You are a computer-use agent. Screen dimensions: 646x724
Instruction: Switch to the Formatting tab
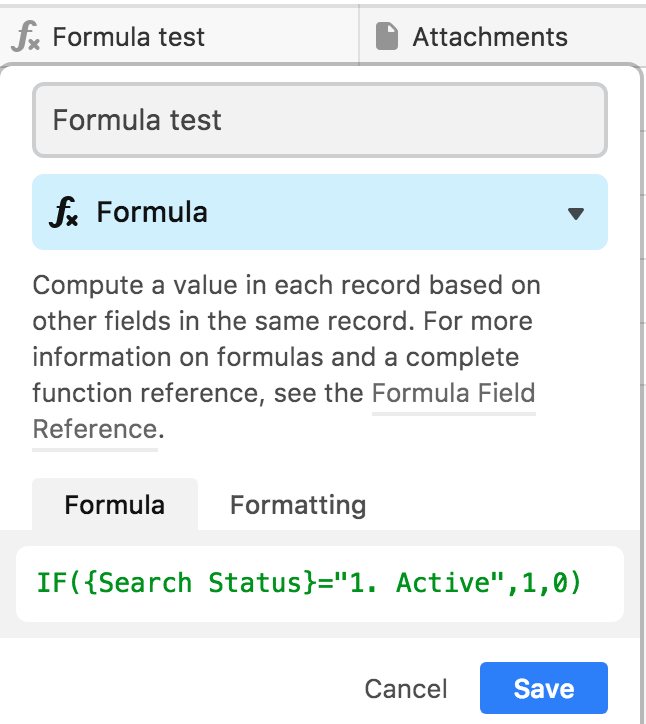pos(298,505)
